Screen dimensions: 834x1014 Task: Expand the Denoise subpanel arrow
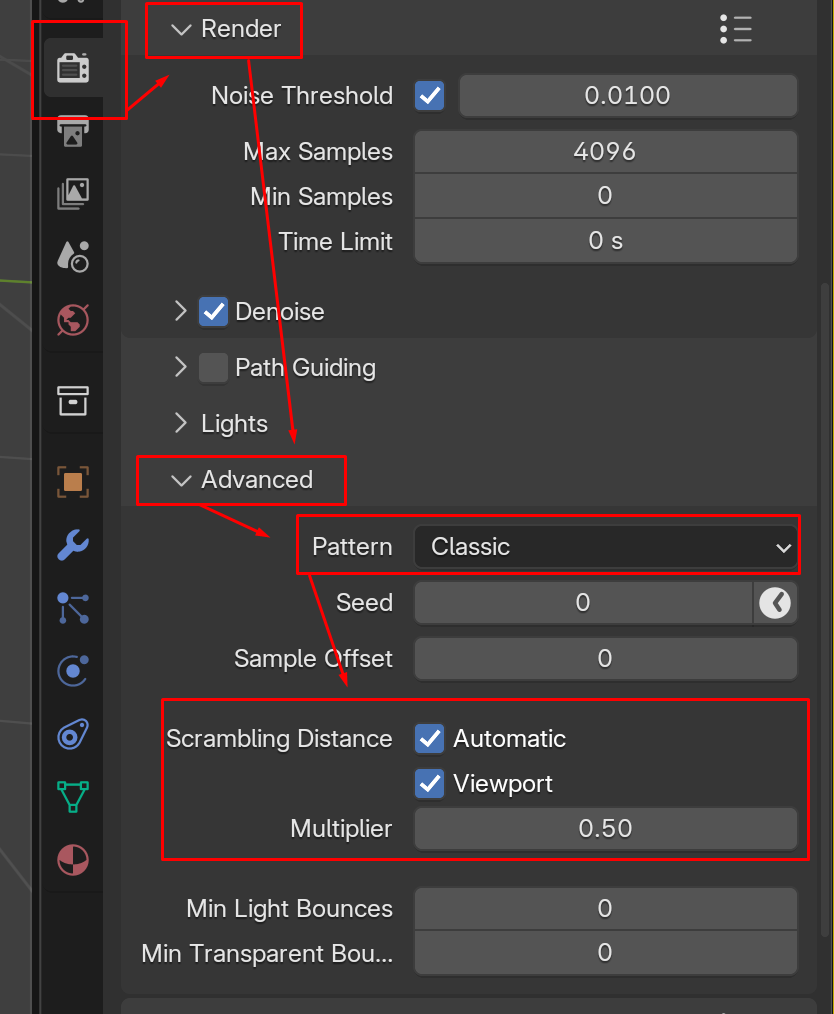coord(180,311)
